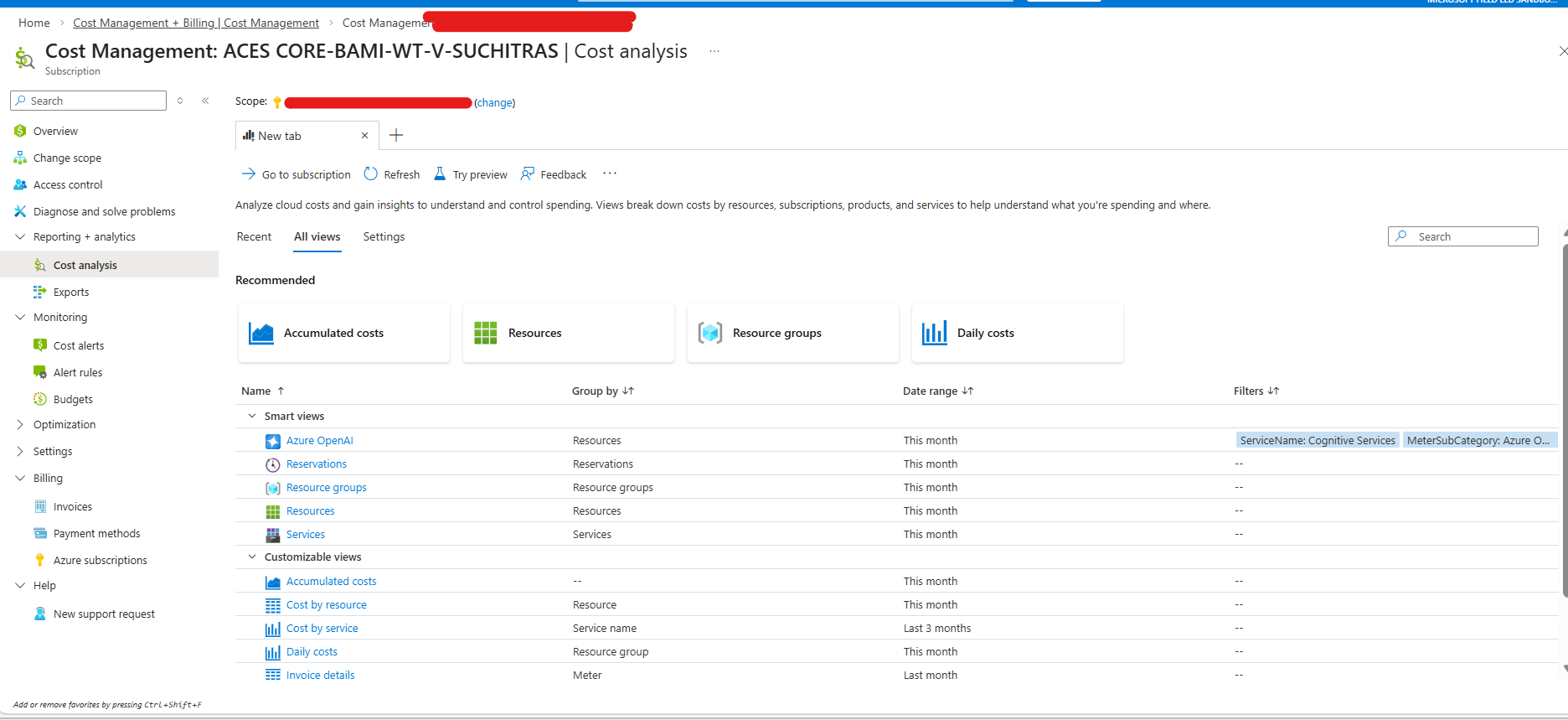Click the ServiceName: Cognitive Services filter tag

pos(1318,440)
